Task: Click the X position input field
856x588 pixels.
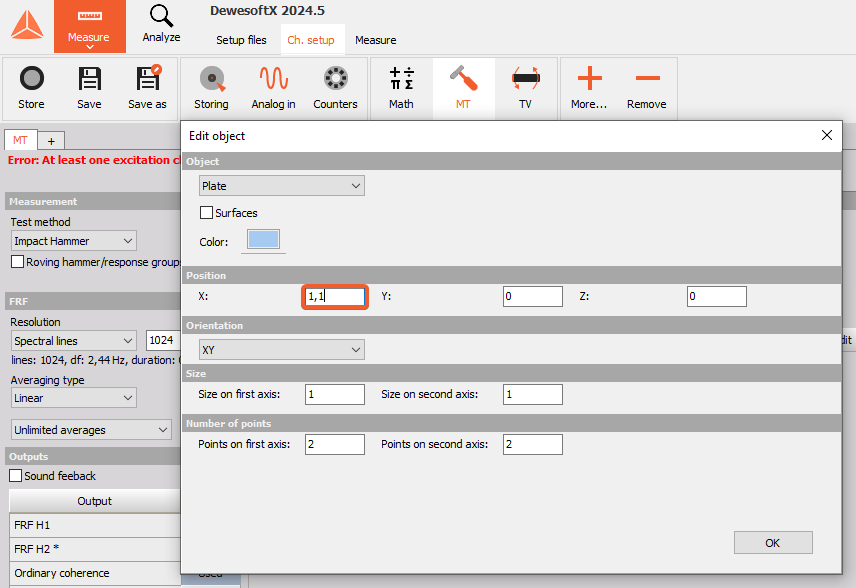Action: click(335, 296)
